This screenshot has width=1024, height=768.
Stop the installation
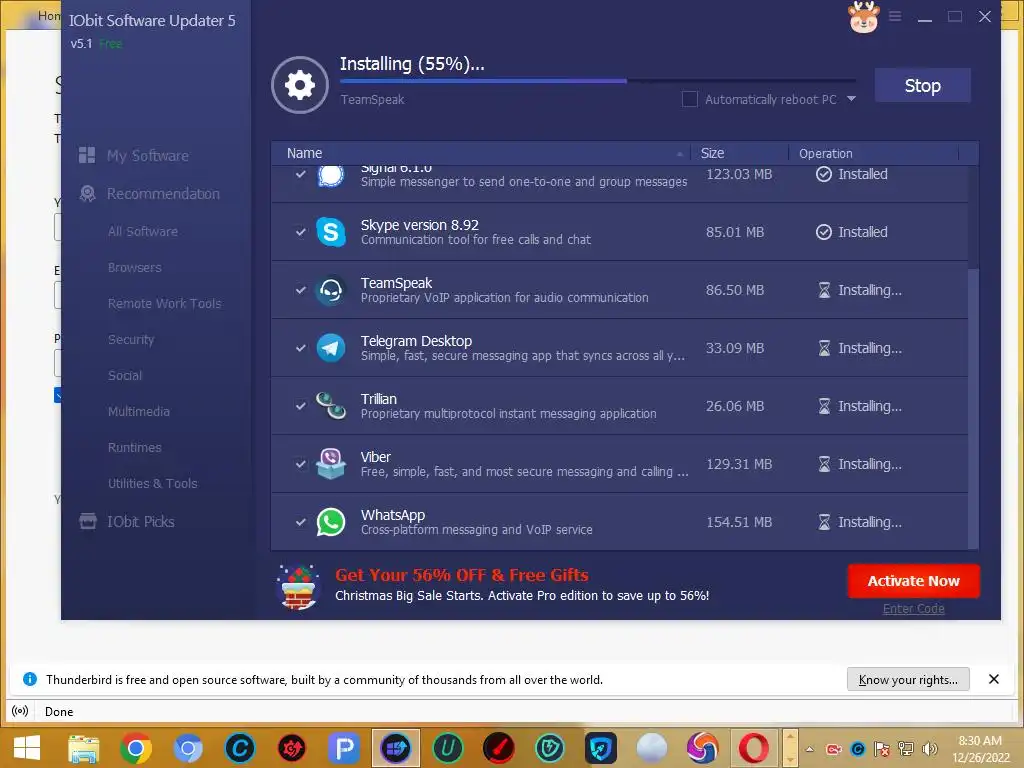tap(922, 86)
